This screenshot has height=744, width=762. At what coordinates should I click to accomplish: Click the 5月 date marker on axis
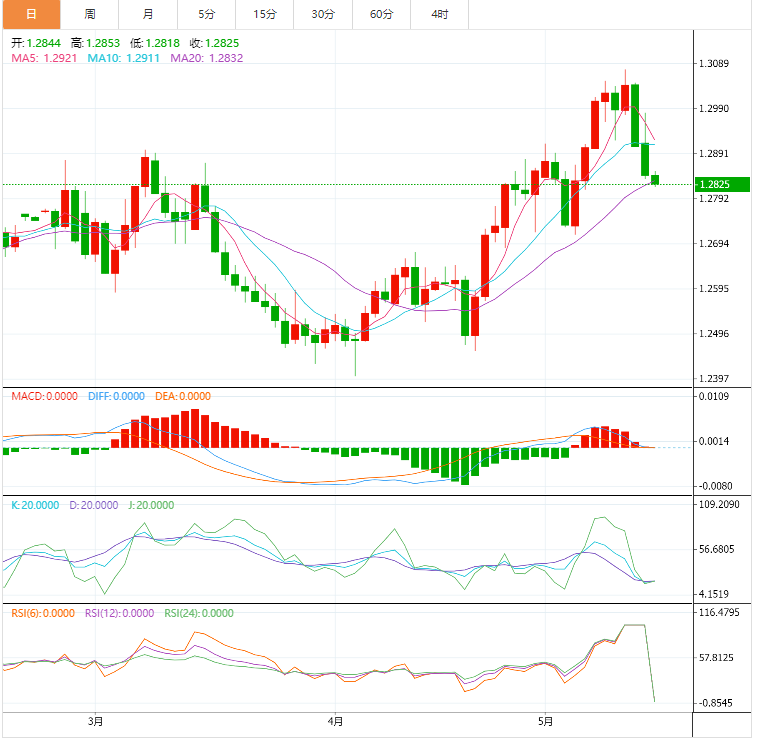(544, 721)
